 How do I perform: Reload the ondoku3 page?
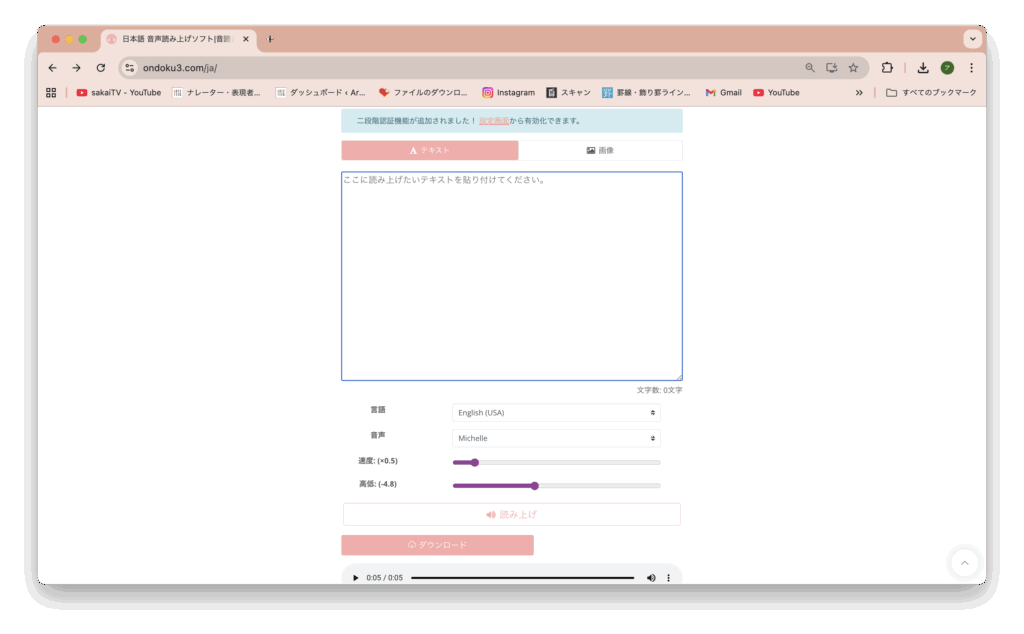[100, 68]
